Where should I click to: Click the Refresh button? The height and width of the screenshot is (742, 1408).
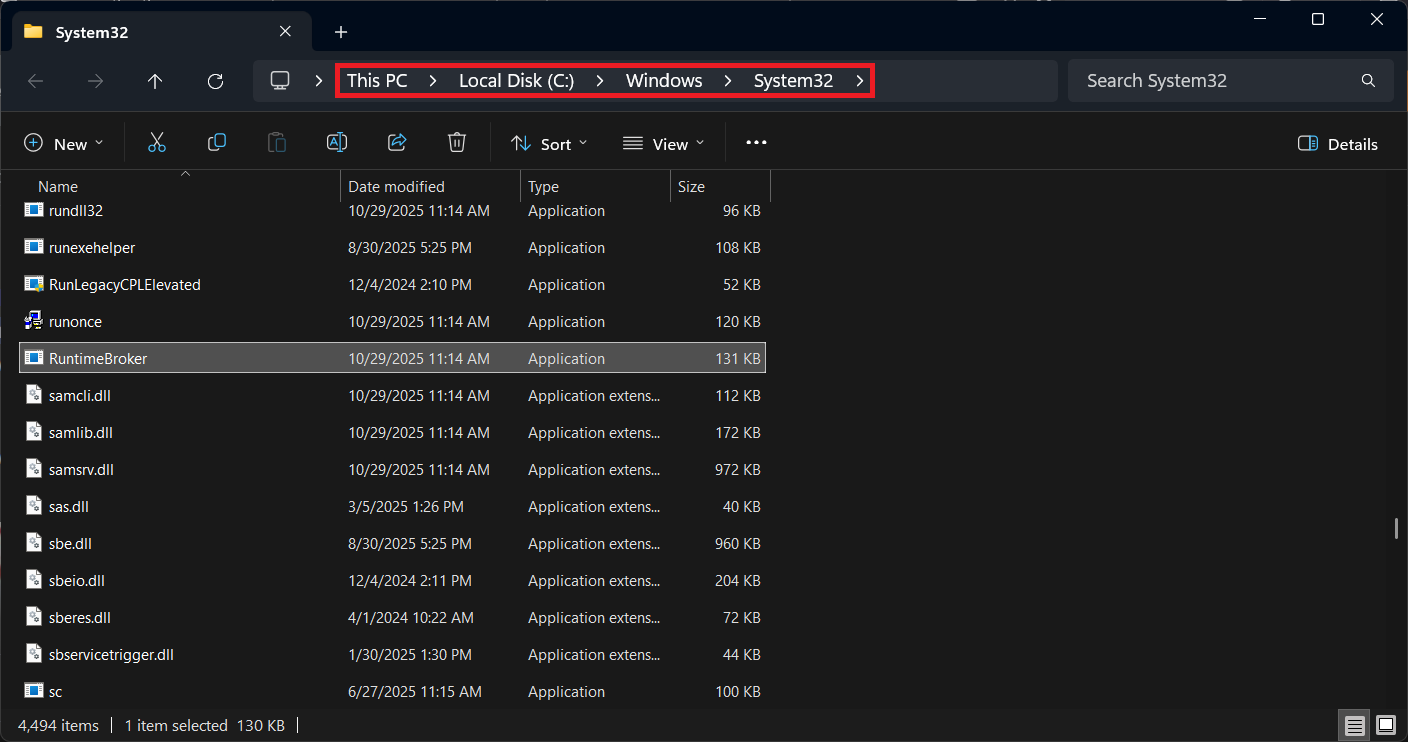click(x=215, y=81)
